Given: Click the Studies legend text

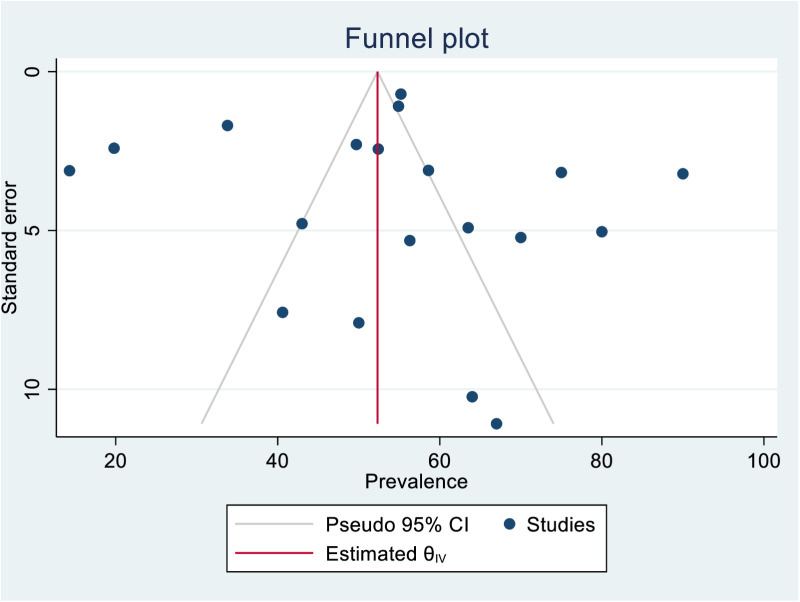Looking at the screenshot, I should (561, 524).
